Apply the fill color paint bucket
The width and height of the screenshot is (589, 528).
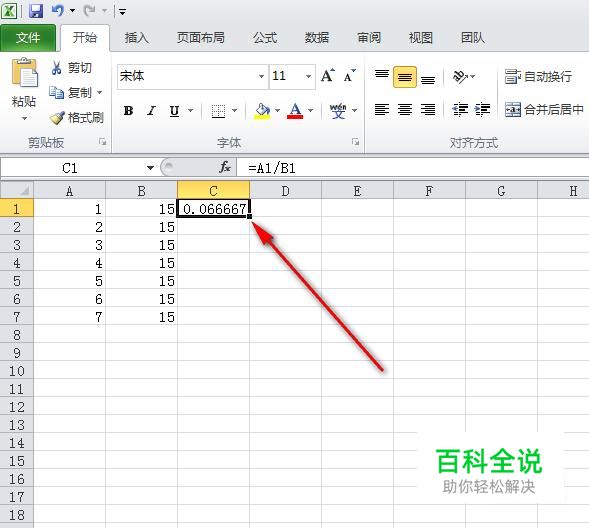coord(263,111)
